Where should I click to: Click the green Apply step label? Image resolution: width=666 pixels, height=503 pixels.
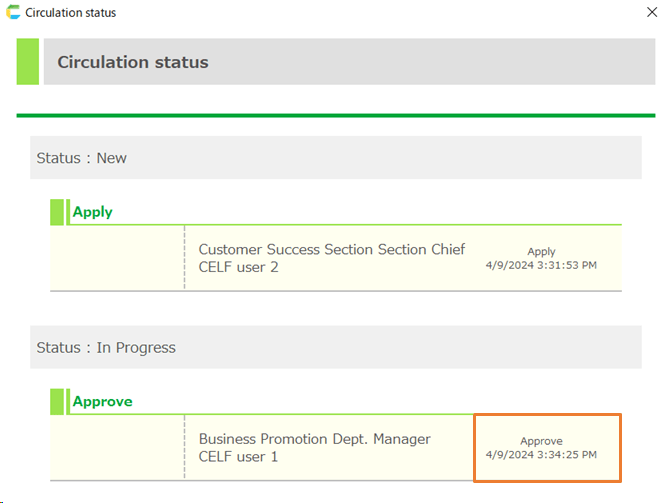pyautogui.click(x=93, y=212)
